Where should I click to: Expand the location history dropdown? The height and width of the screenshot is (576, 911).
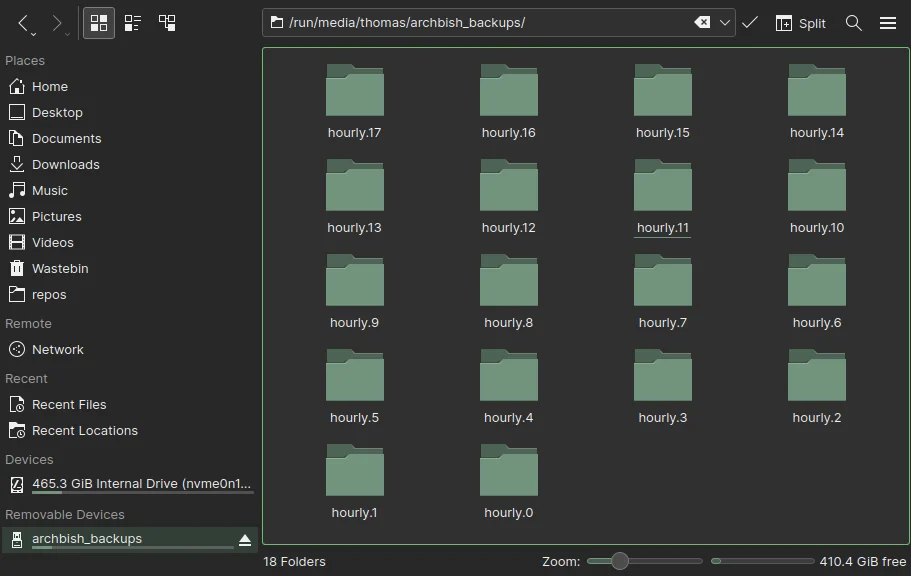pyautogui.click(x=725, y=23)
